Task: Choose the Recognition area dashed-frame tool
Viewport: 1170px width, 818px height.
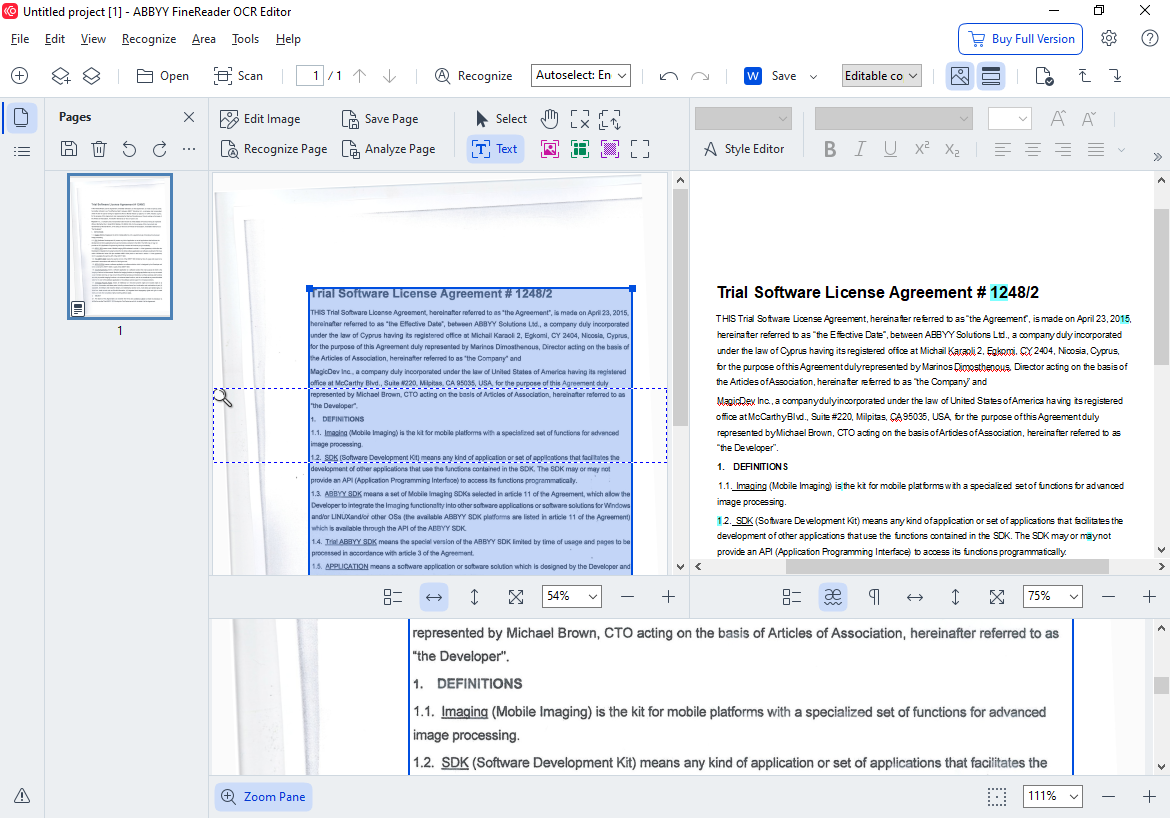Action: click(x=639, y=149)
